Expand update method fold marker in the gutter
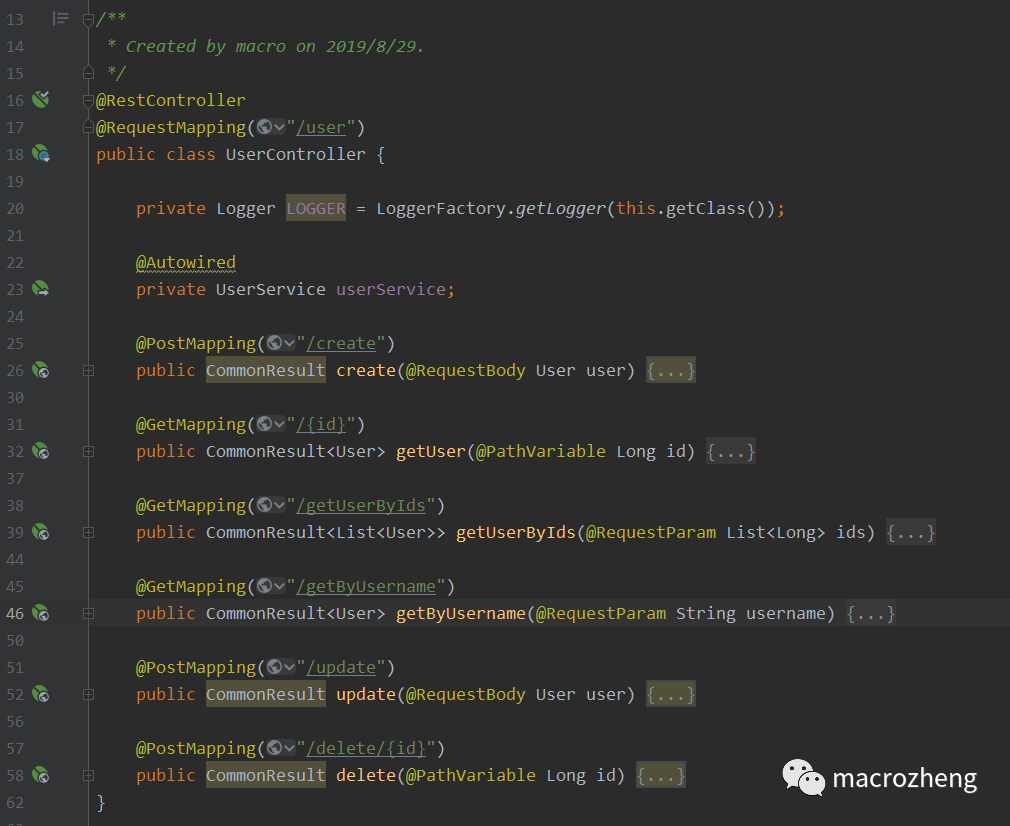Viewport: 1010px width, 826px height. click(x=88, y=695)
